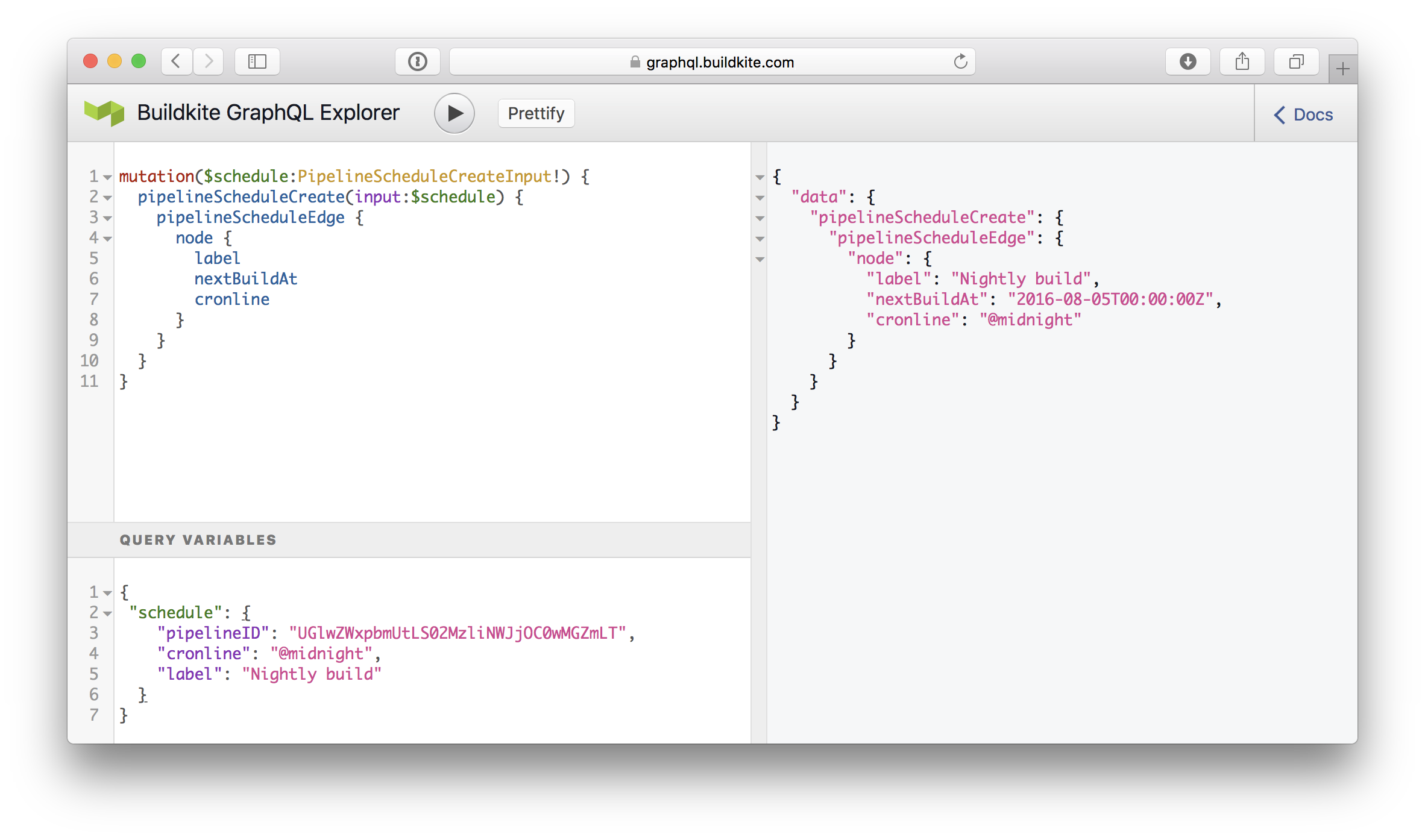Screen dimensions: 1425x840
Task: Toggle the Safari sidebar
Action: coord(257,61)
